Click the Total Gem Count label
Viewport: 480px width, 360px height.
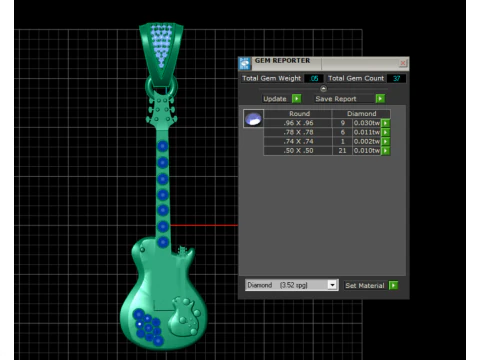click(x=356, y=78)
